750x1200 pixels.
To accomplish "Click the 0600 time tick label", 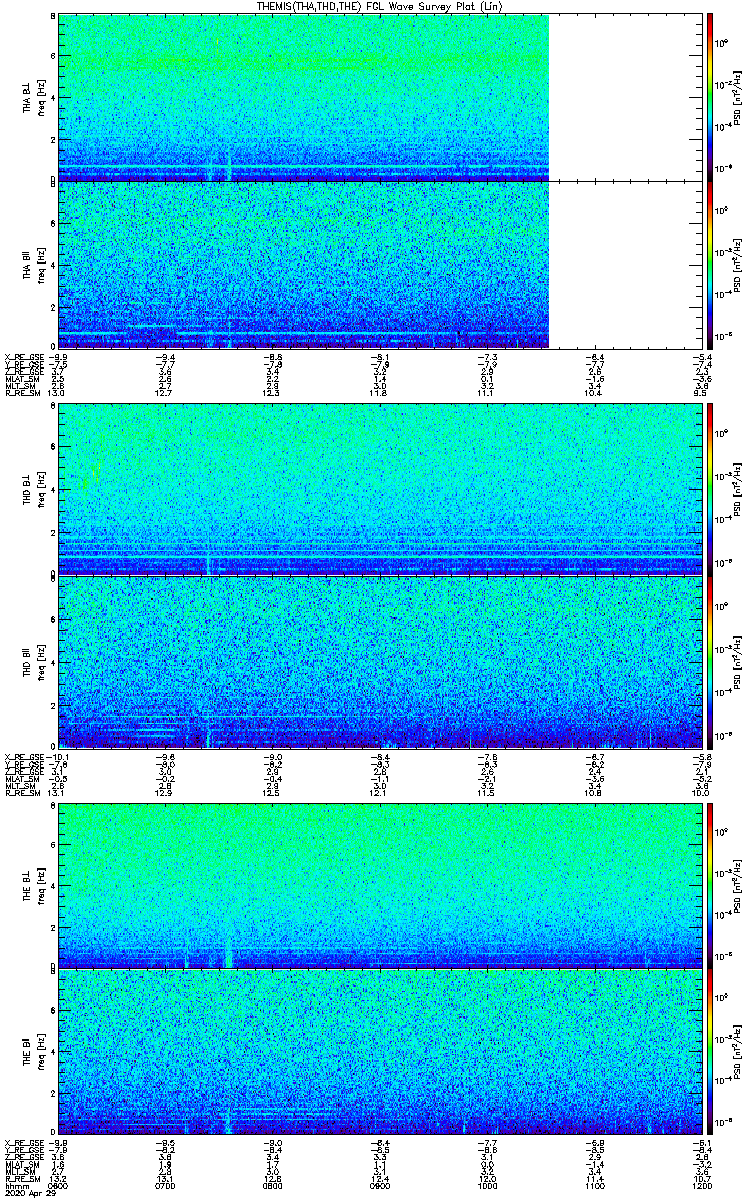I will pos(59,1187).
